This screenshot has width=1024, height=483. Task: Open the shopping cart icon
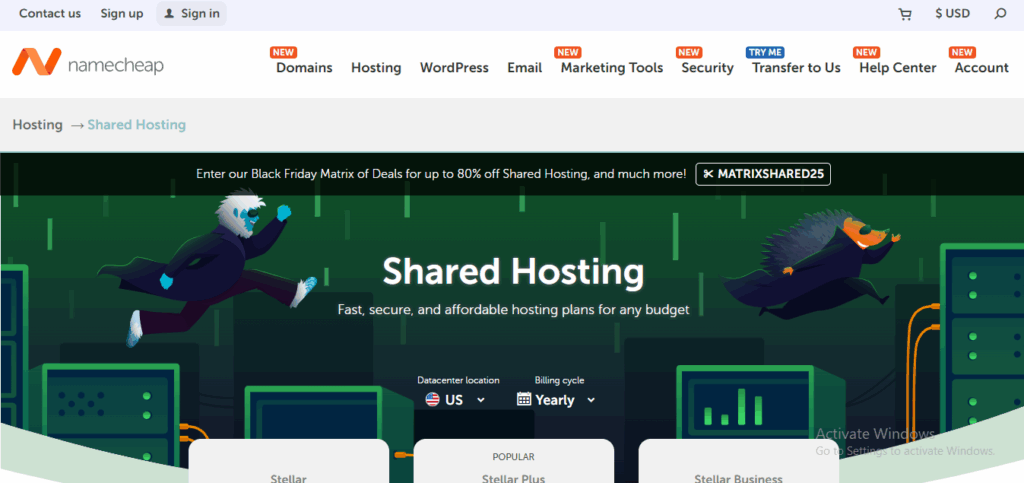(904, 14)
